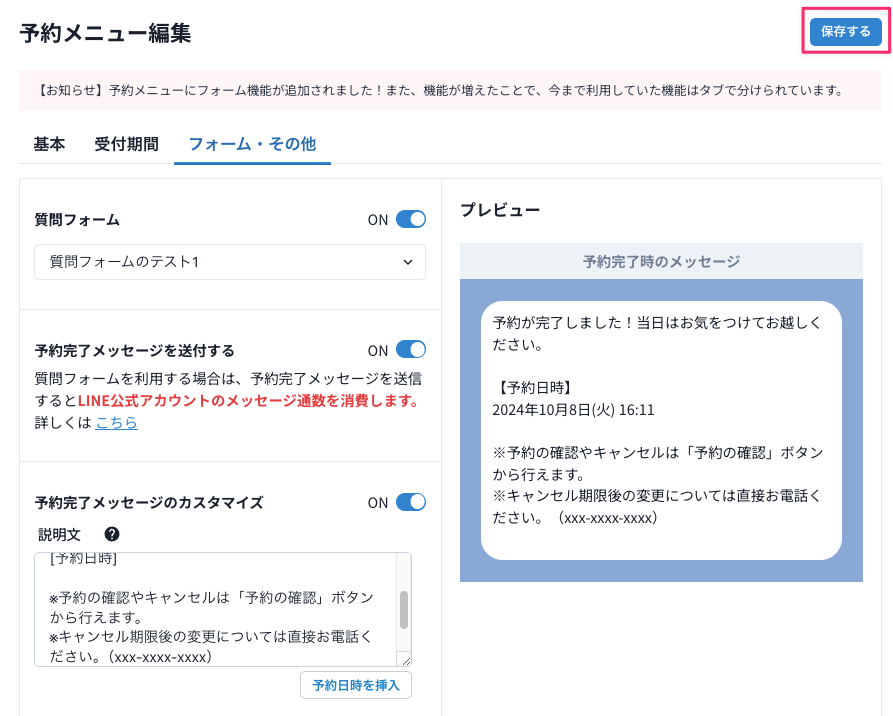
Task: Click the 予約メニュー編集 page title
Action: 105,33
